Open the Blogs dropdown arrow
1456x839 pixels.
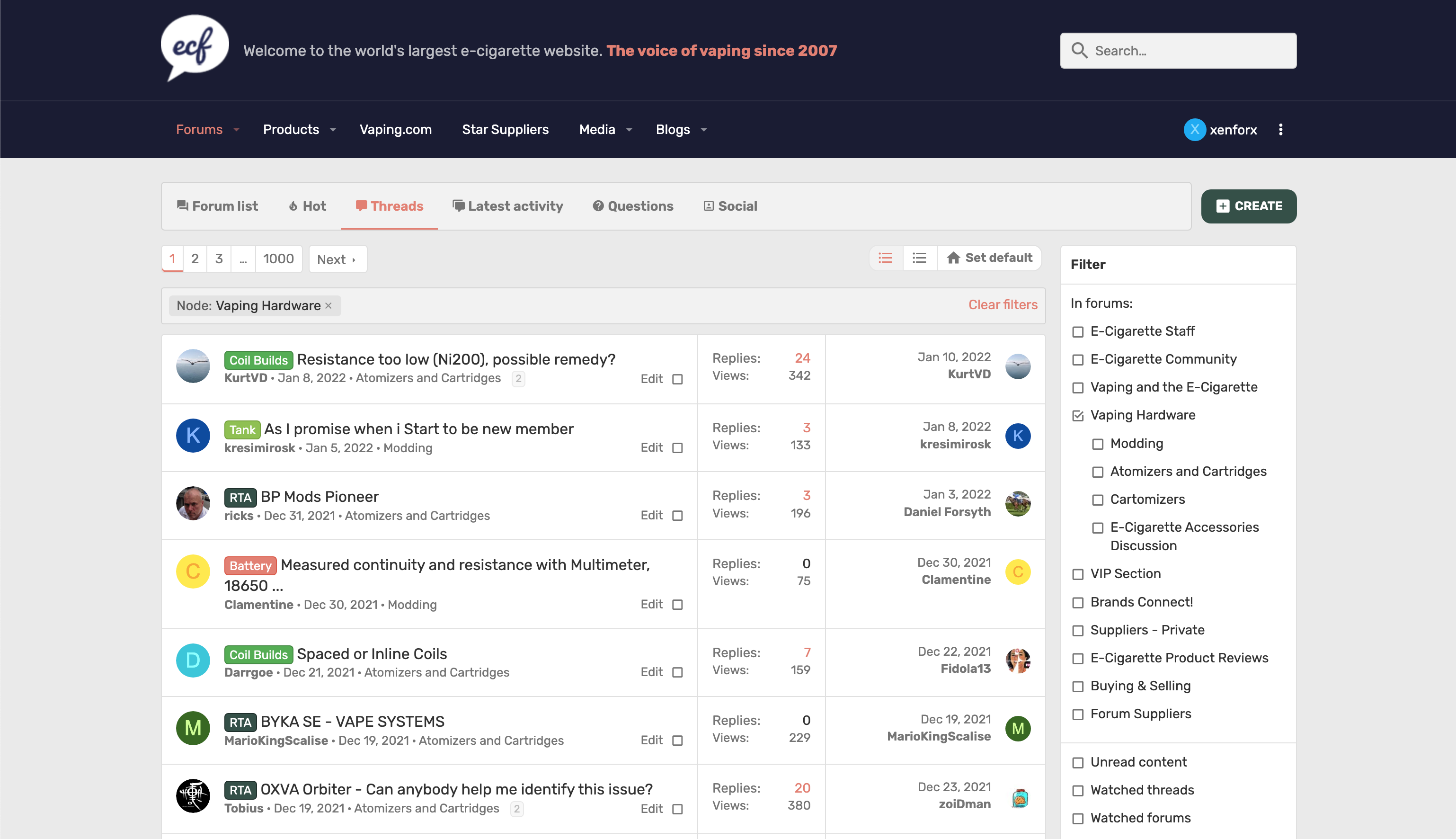tap(704, 130)
